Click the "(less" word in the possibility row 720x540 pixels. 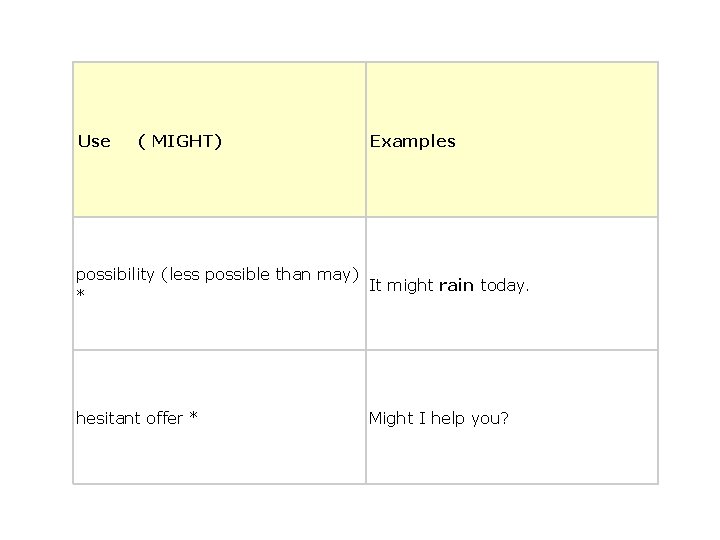pos(180,275)
